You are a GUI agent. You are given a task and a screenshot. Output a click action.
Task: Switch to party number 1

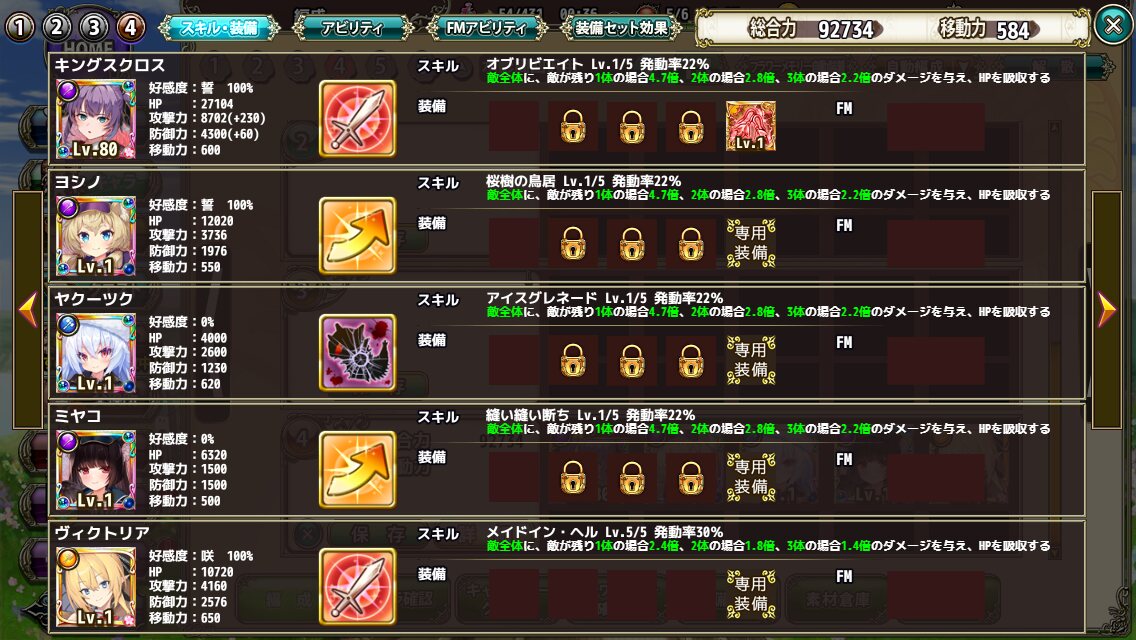tap(20, 28)
